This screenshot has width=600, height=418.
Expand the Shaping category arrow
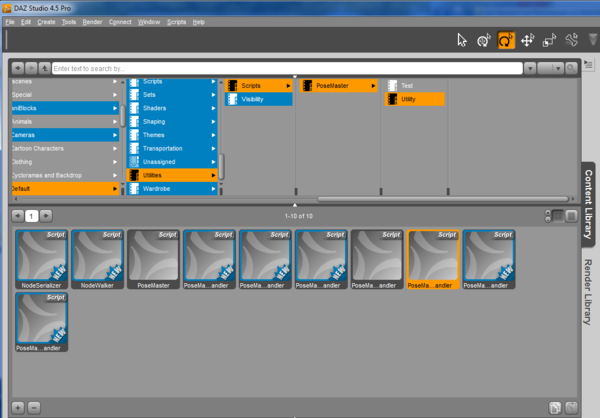(213, 121)
